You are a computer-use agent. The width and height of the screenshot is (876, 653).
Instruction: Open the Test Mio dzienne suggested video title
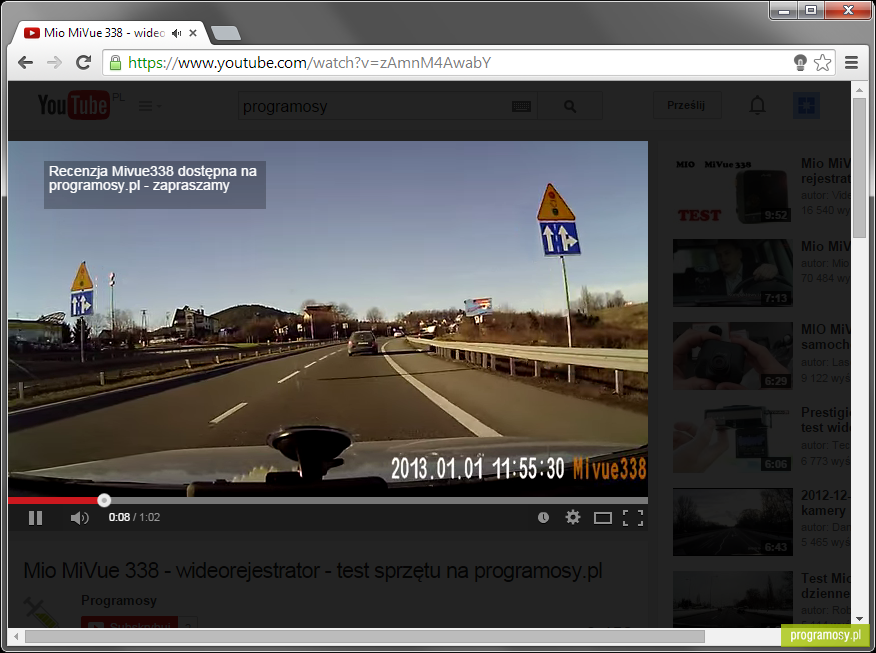pos(826,585)
